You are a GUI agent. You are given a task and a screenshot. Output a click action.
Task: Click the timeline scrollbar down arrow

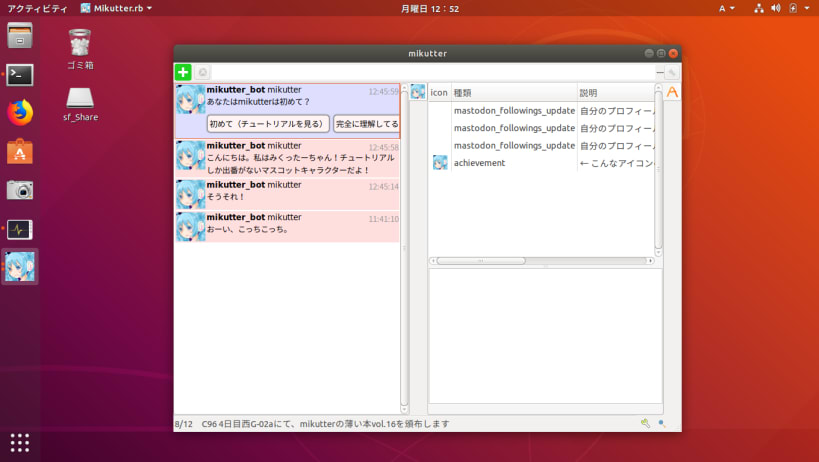[x=404, y=410]
